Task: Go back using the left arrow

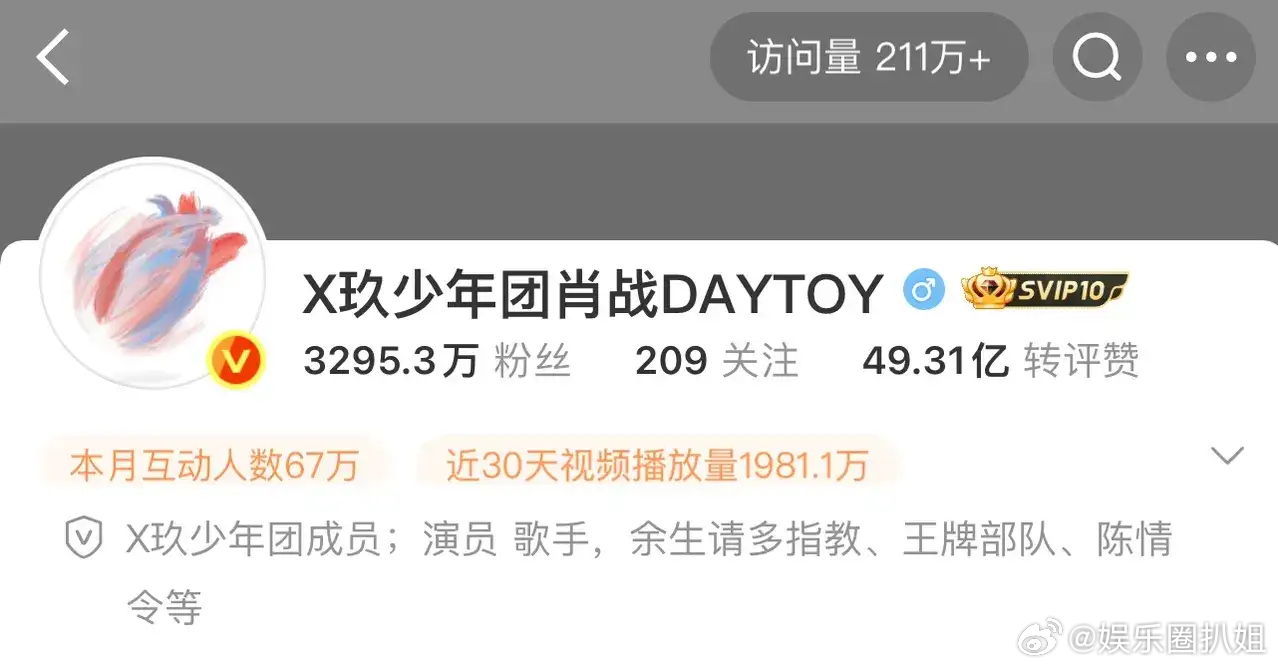Action: click(x=54, y=58)
